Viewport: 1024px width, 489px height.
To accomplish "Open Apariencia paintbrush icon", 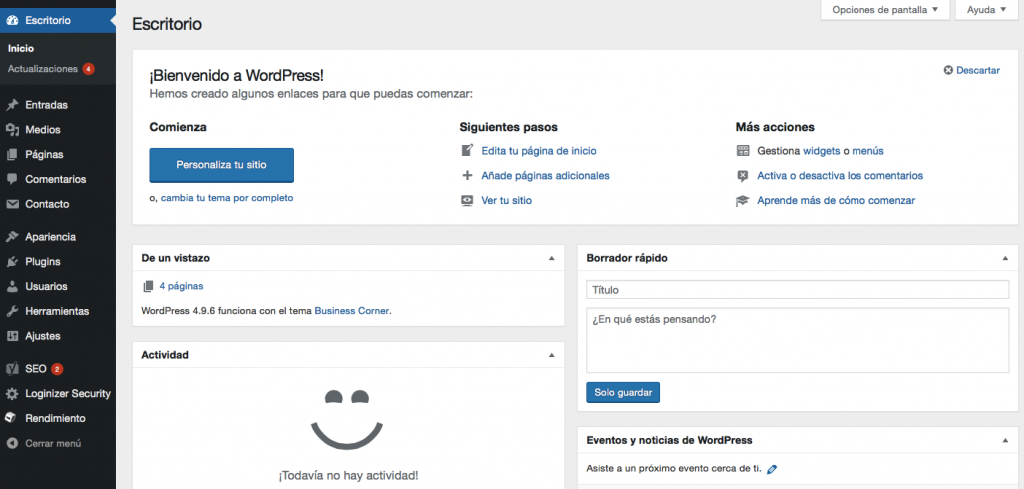I will (x=12, y=237).
